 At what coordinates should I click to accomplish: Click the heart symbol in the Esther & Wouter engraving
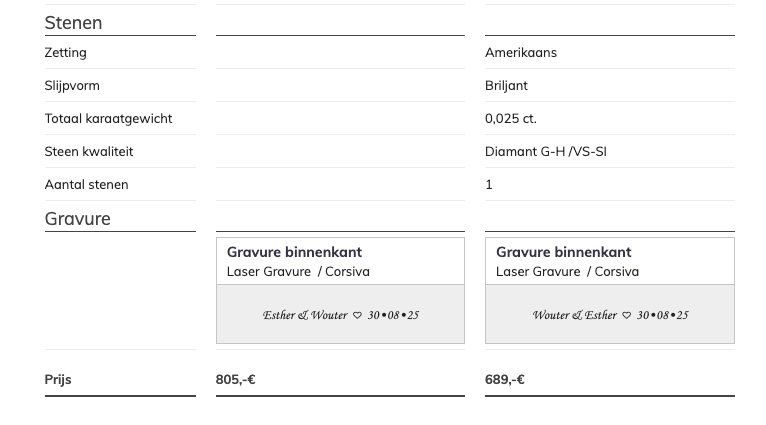coord(357,316)
